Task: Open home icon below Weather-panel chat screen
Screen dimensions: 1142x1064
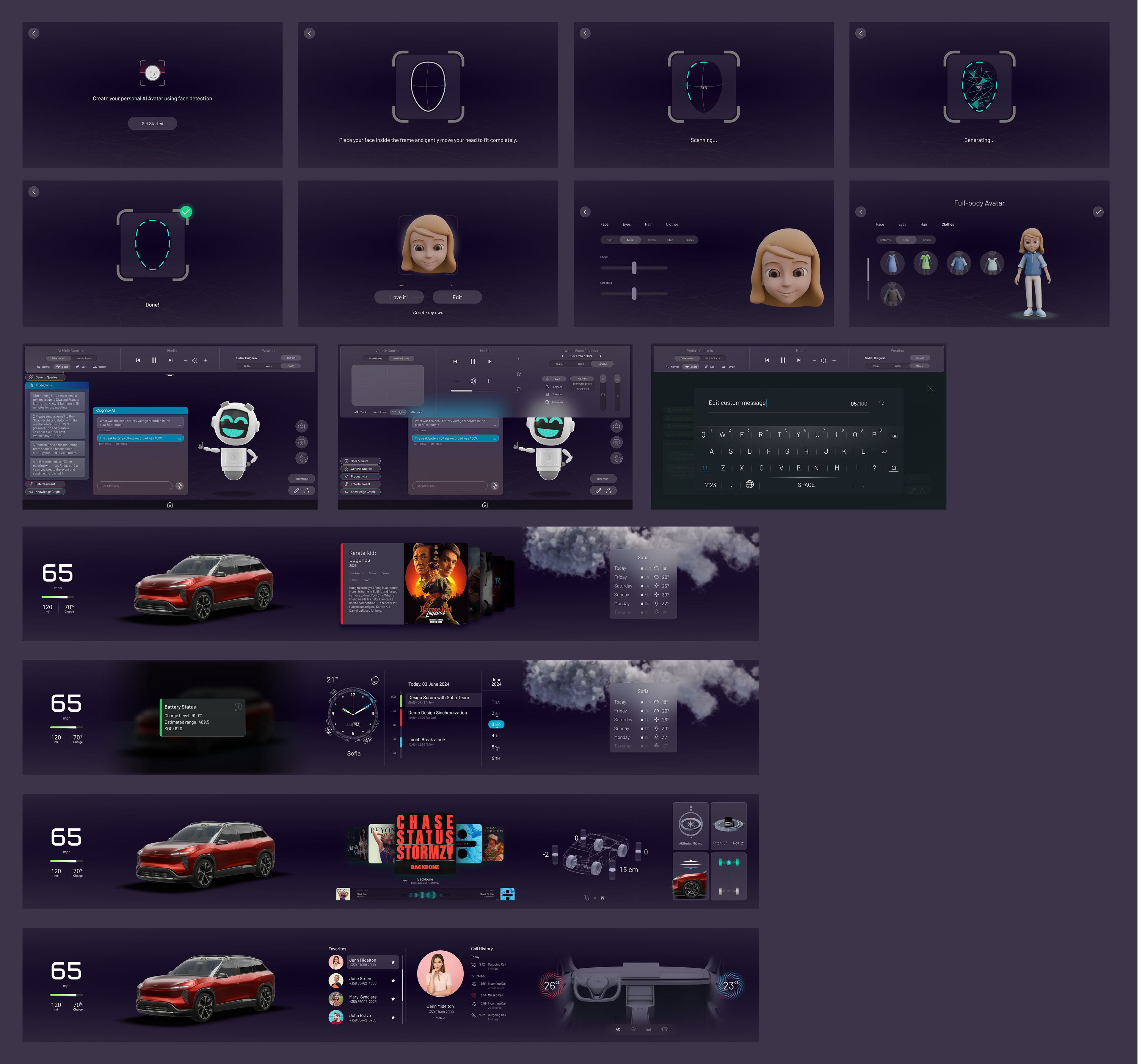Action: click(170, 505)
